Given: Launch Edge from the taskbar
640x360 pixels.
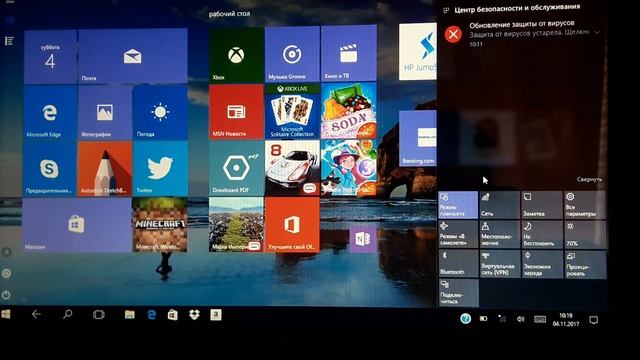Looking at the screenshot, I should pyautogui.click(x=151, y=314).
